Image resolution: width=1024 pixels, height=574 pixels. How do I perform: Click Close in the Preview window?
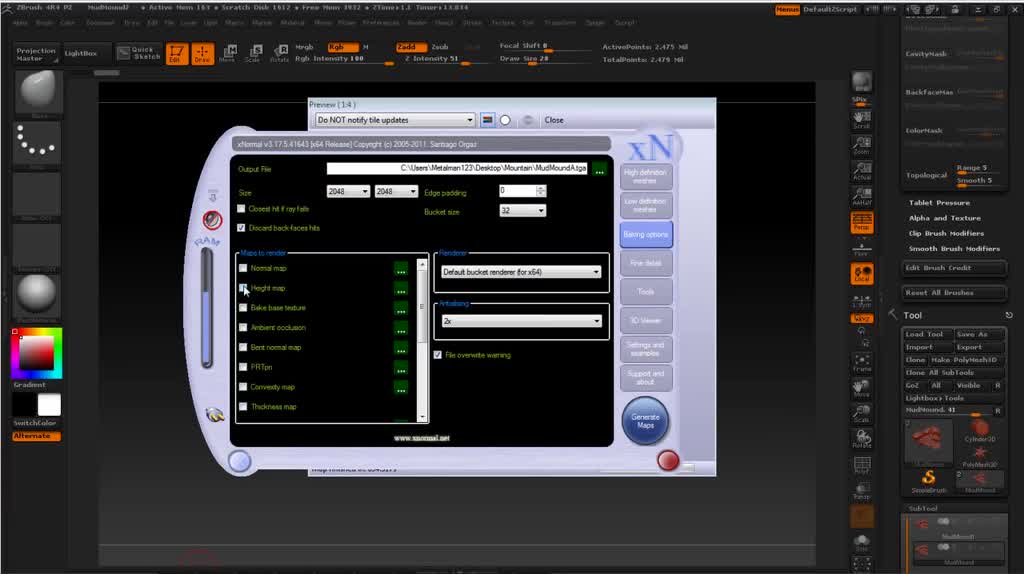coord(554,120)
